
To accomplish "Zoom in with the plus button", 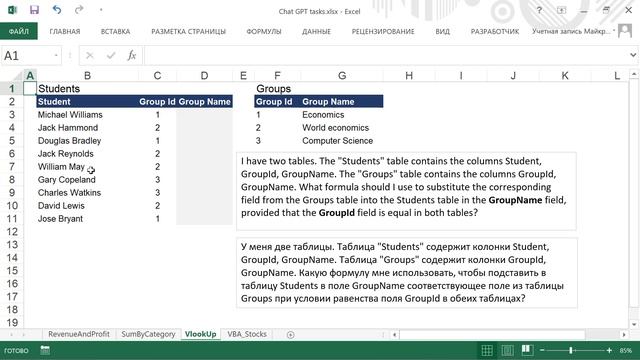I will point(609,350).
